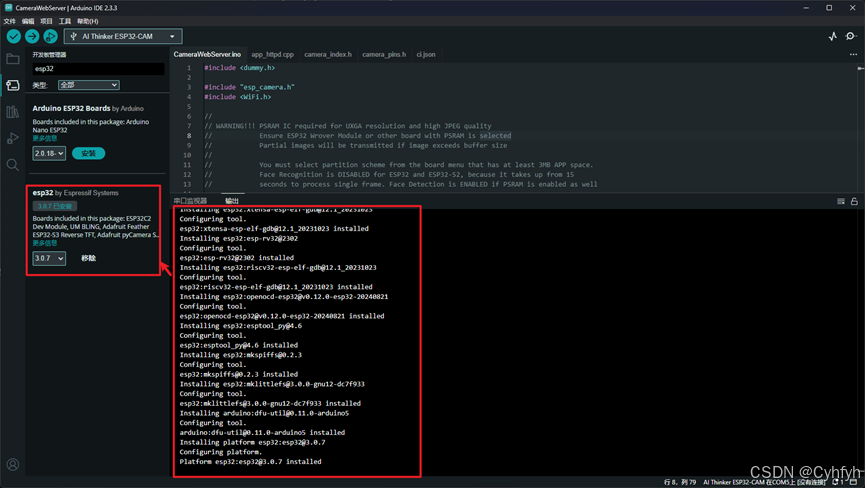
Task: Open the Serial Plotter icon
Action: 833,36
